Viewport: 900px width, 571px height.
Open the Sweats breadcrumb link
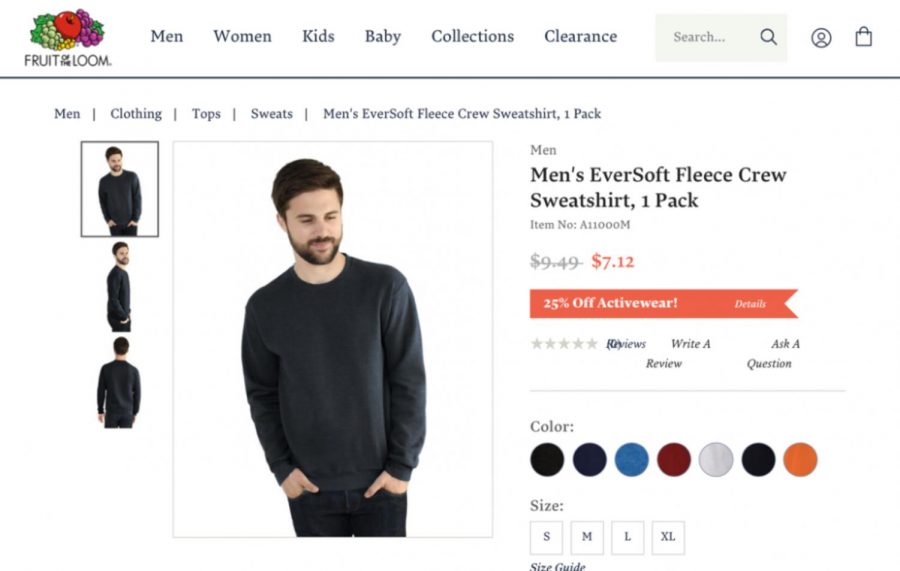[x=271, y=114]
